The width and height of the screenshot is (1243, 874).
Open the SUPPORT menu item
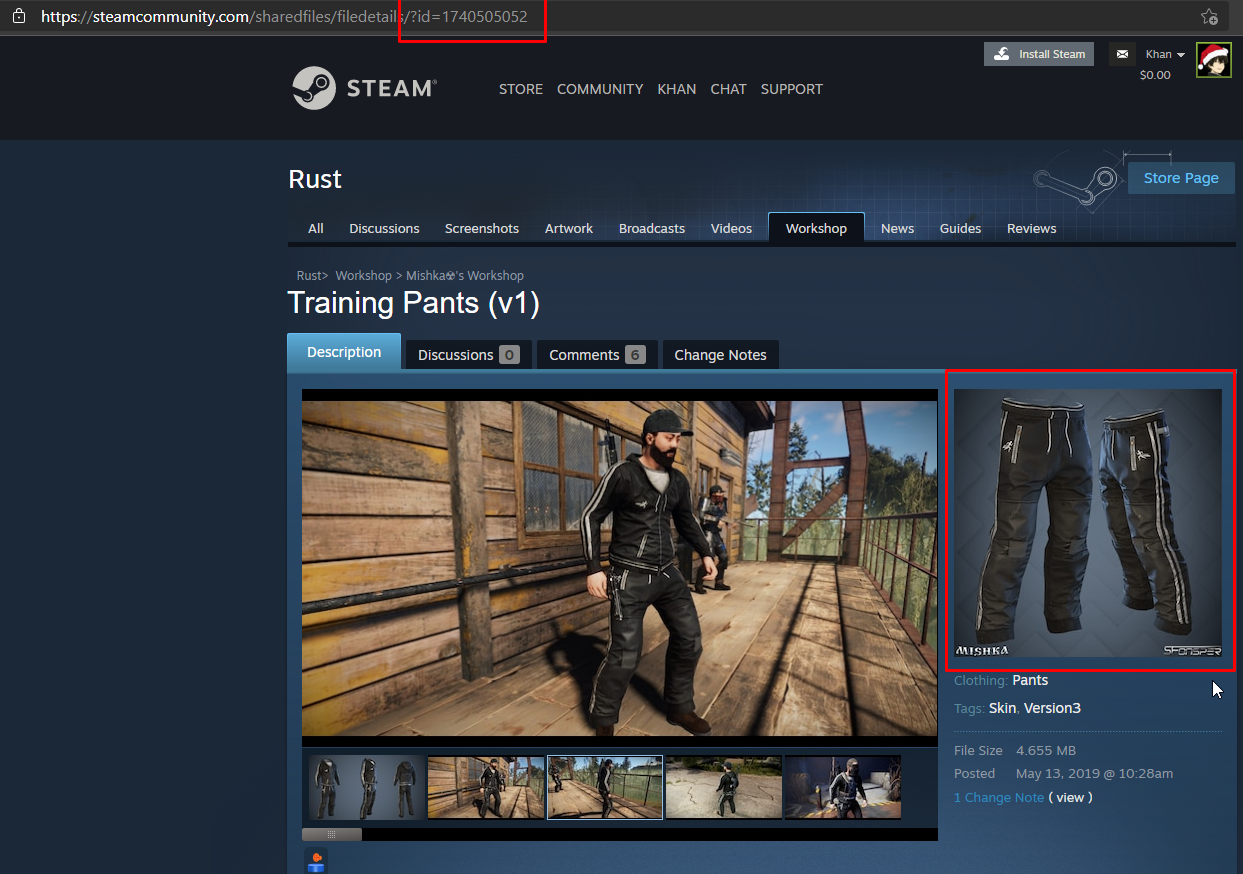point(792,89)
